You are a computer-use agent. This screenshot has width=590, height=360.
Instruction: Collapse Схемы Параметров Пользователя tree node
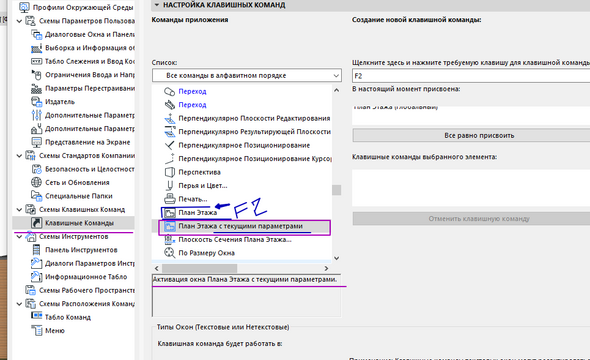tap(20, 21)
